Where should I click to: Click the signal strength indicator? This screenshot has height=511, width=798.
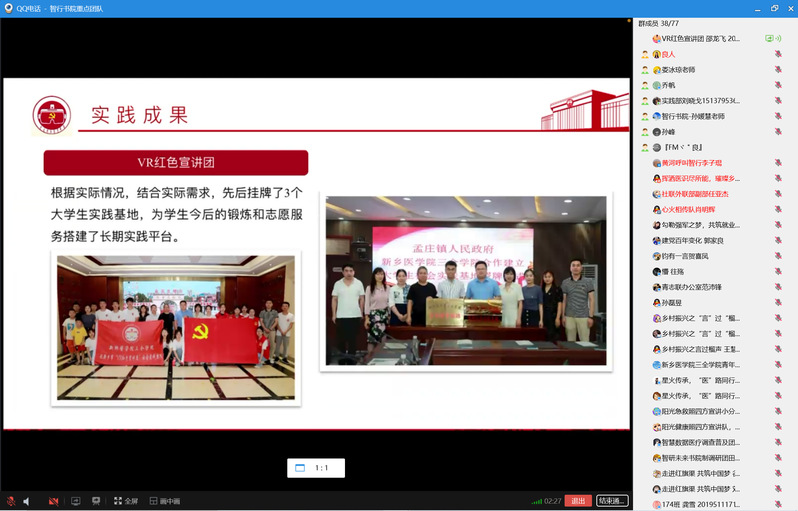[537, 501]
